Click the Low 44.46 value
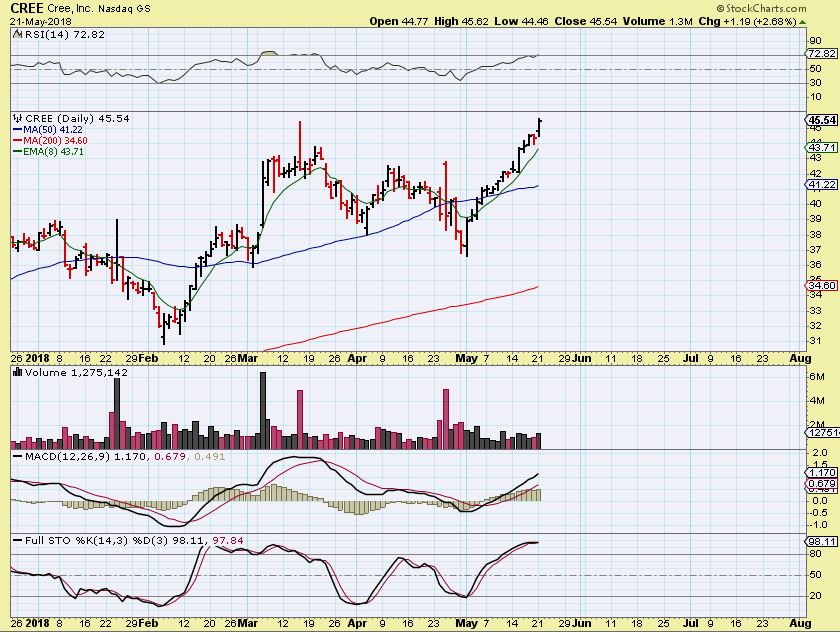Viewport: 840px width, 632px height. pos(521,21)
